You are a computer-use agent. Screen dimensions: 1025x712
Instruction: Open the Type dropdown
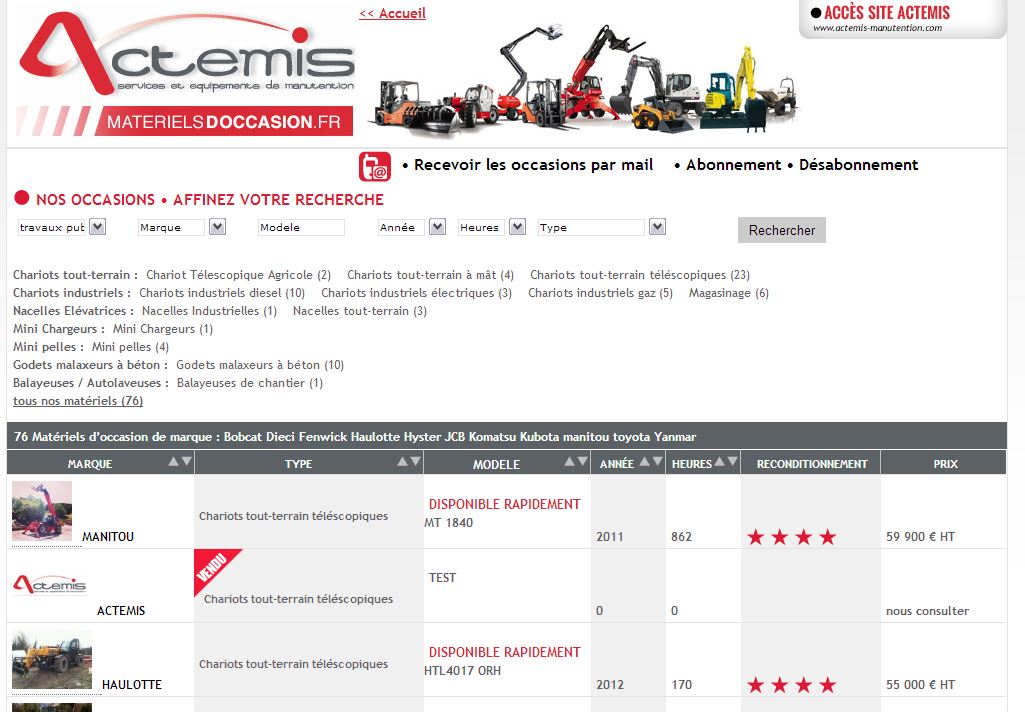tap(657, 227)
